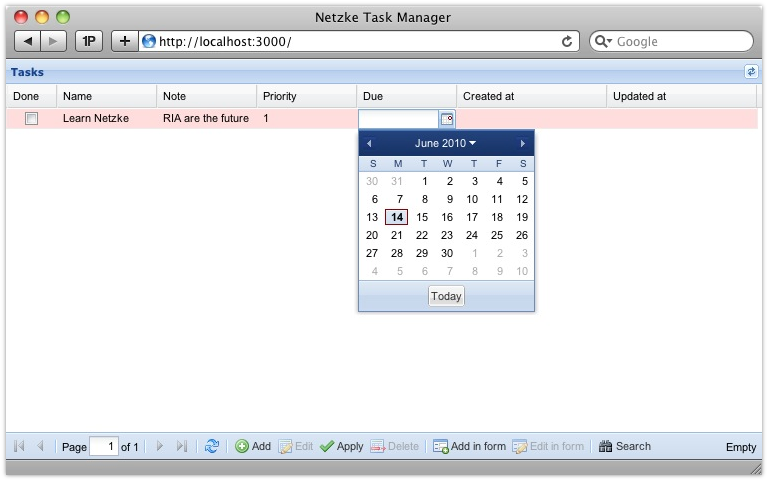Go to first page in paging toolbar
The image size is (768, 481).
point(19,446)
